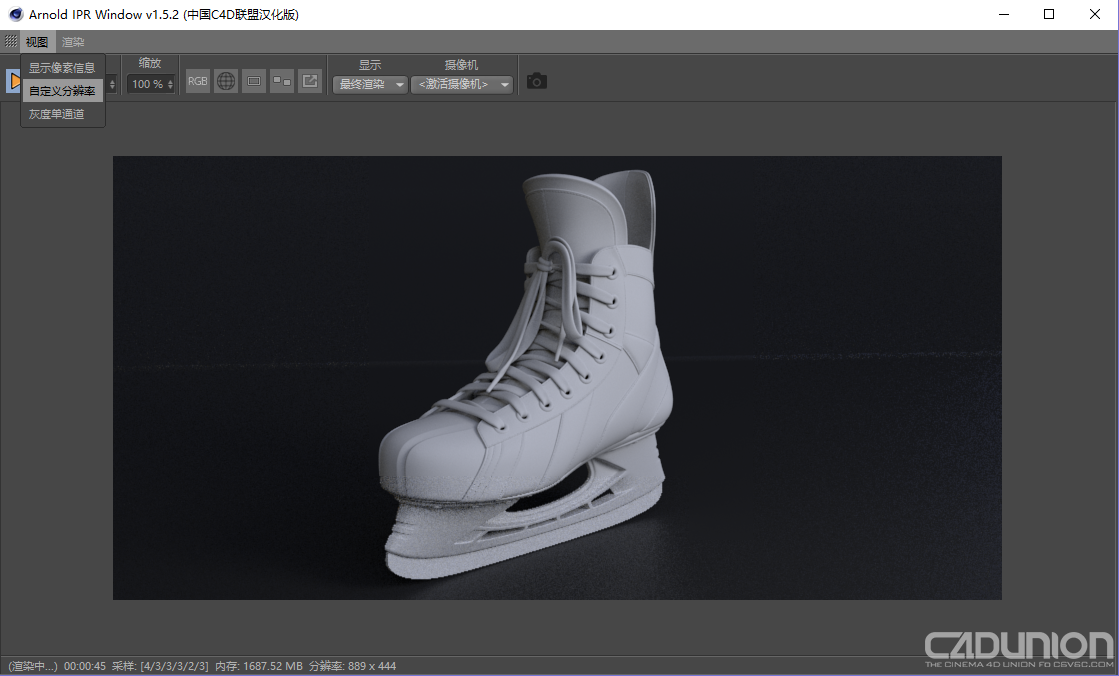The image size is (1119, 676).
Task: Click the 分辨率: 889 x 444 status text
Action: 353,666
